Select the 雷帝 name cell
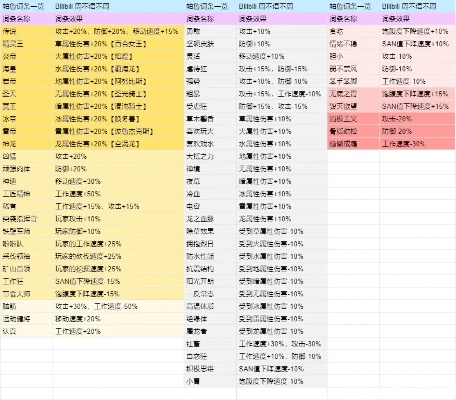The image size is (456, 400). (26, 131)
